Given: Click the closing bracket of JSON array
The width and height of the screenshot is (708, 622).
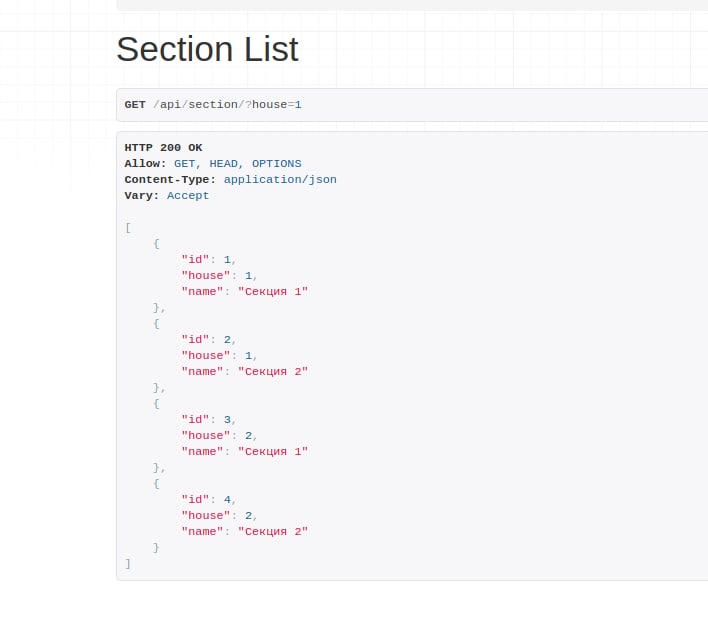Looking at the screenshot, I should [128, 564].
